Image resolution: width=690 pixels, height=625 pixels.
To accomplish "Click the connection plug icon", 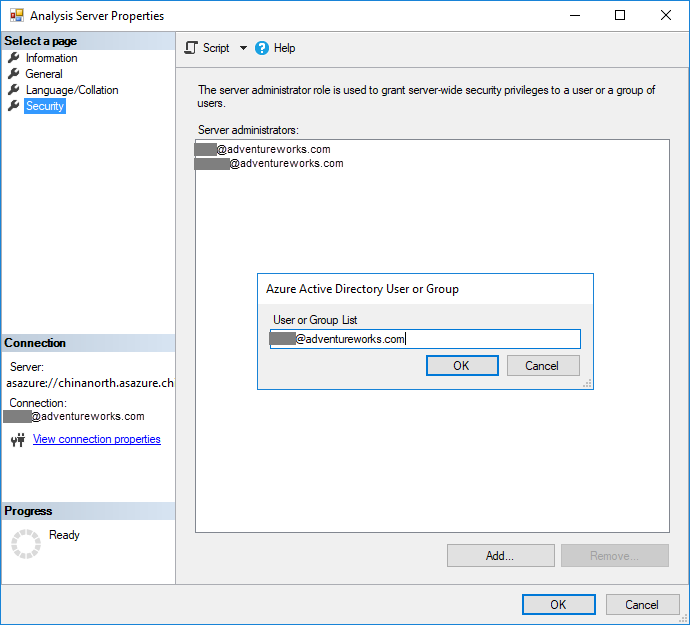I will pyautogui.click(x=18, y=440).
